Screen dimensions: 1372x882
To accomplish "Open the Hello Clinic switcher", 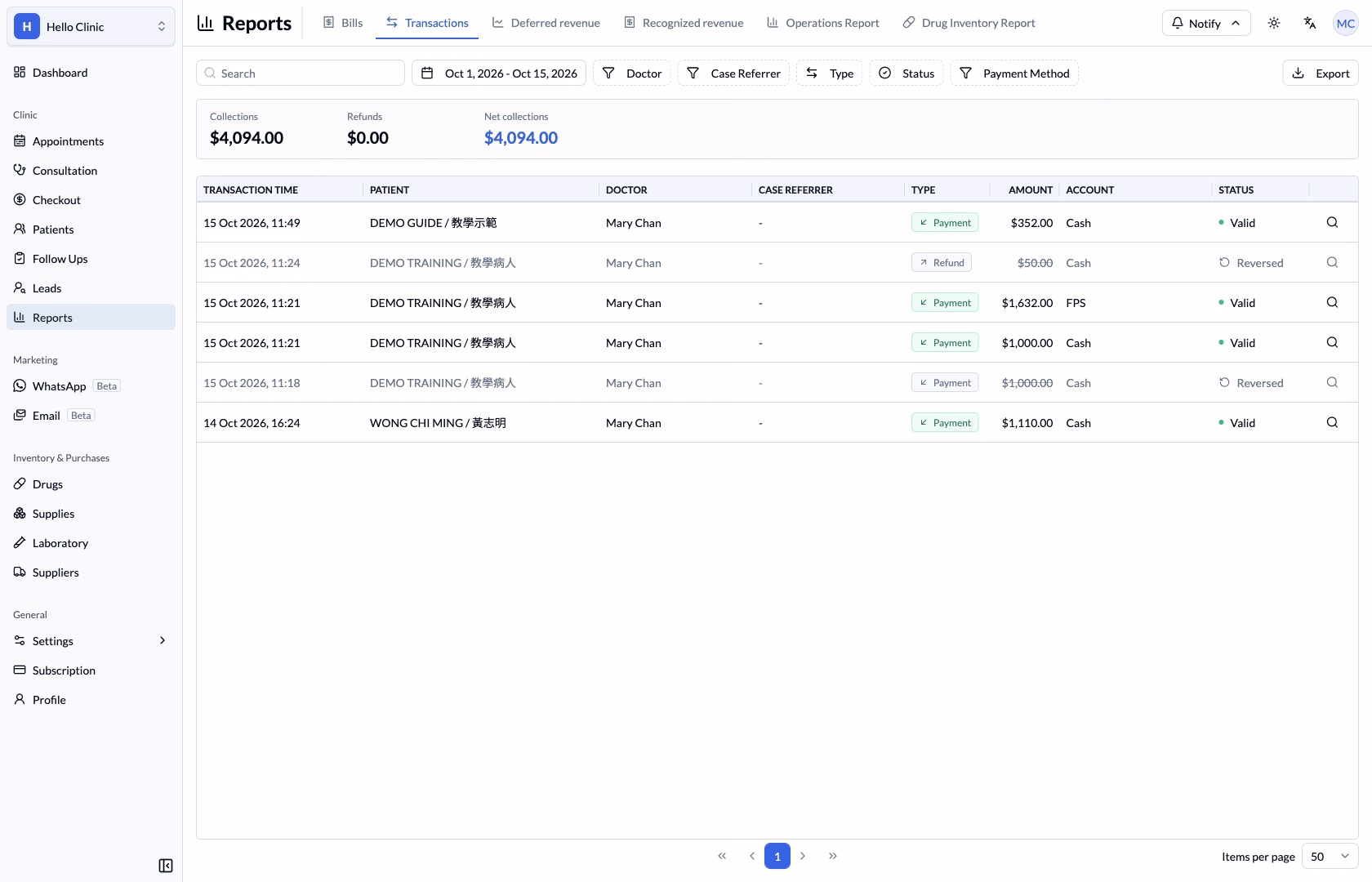I will pos(91,26).
